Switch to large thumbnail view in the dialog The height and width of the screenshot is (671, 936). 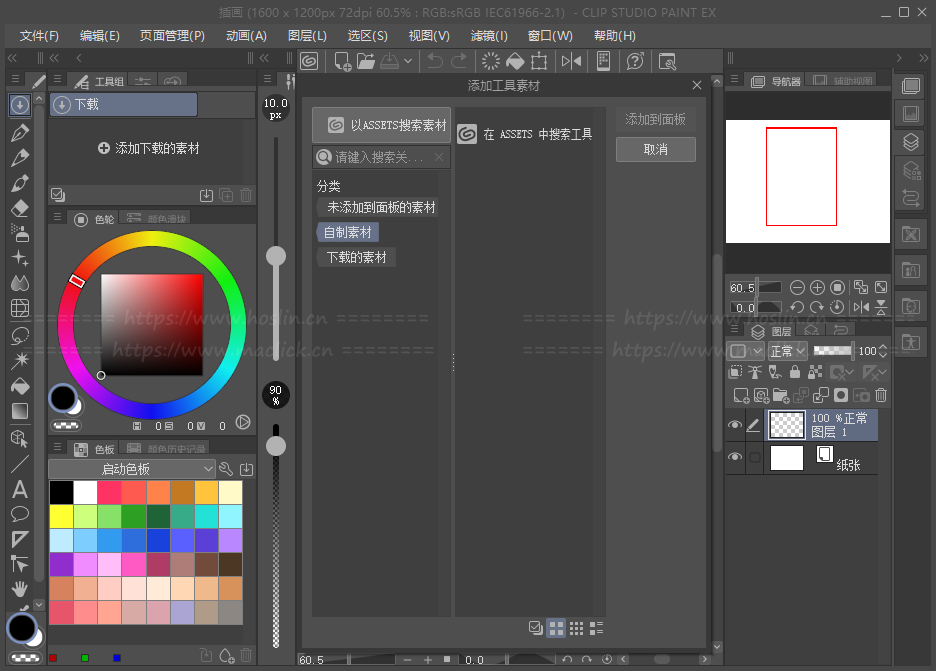pos(556,628)
